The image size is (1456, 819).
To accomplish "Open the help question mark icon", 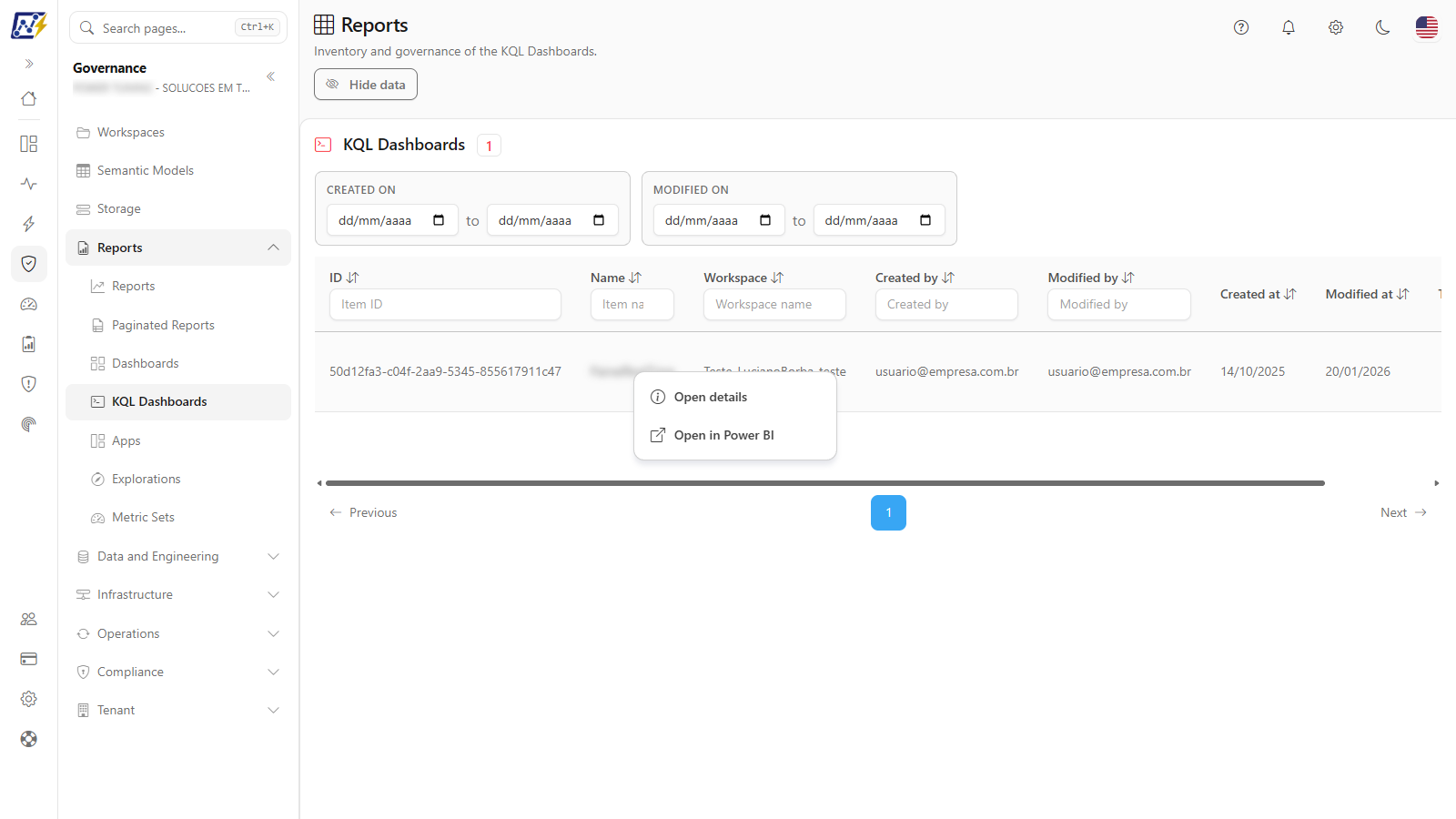I will (1241, 27).
